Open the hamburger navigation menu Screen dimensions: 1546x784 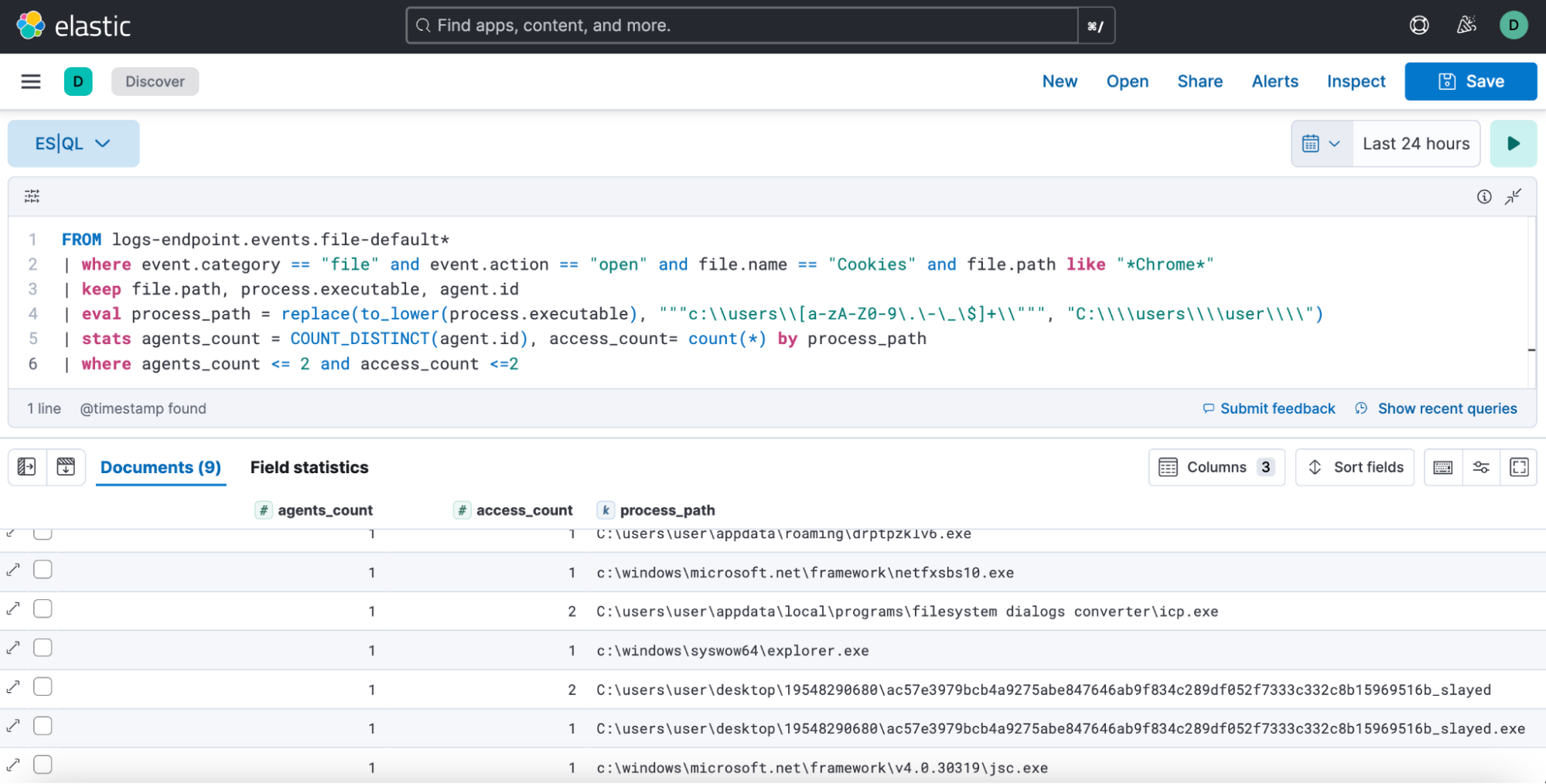[31, 81]
